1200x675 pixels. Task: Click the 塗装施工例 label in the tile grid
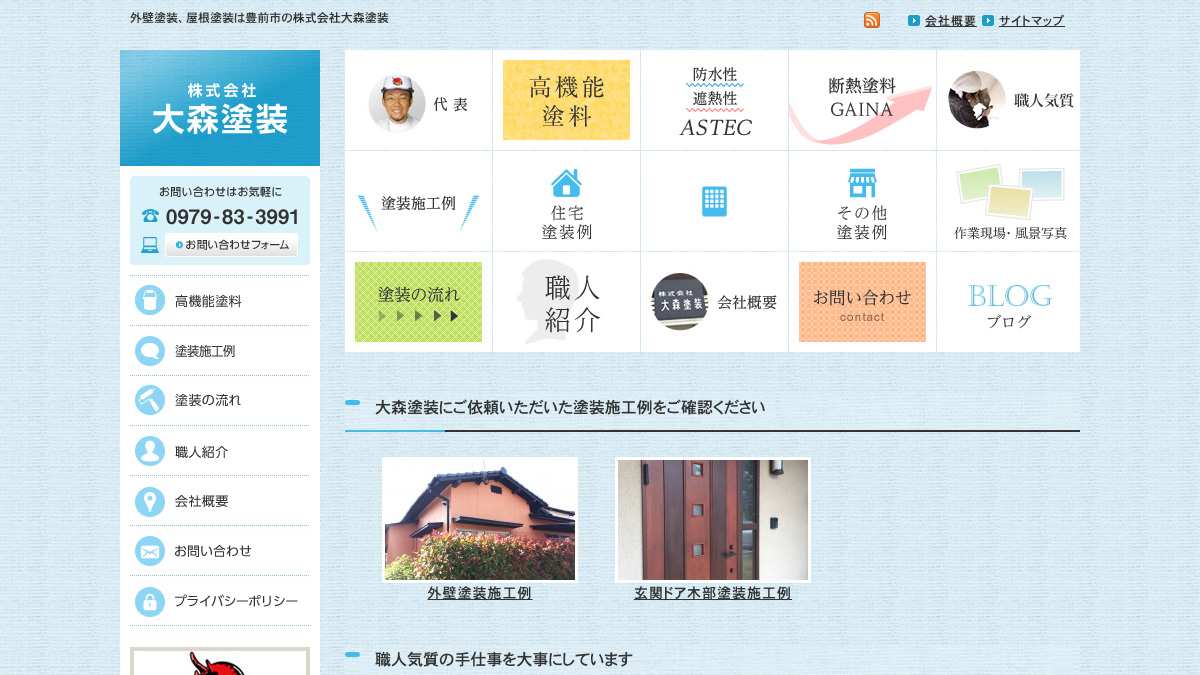click(x=418, y=203)
